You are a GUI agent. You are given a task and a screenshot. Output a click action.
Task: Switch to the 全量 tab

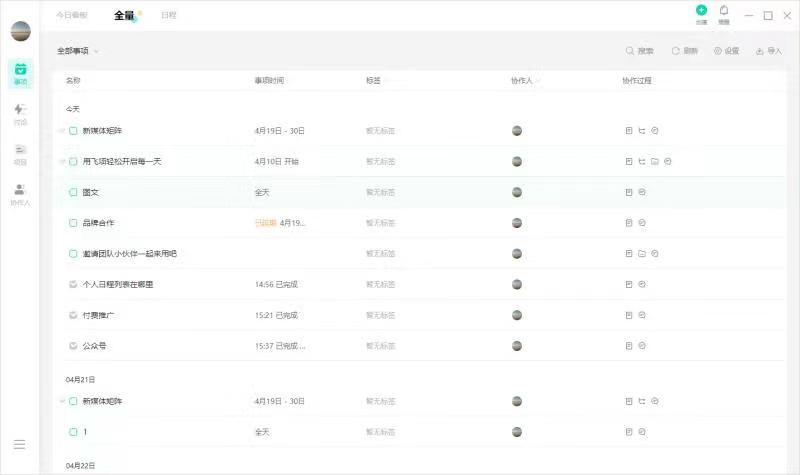[x=124, y=15]
